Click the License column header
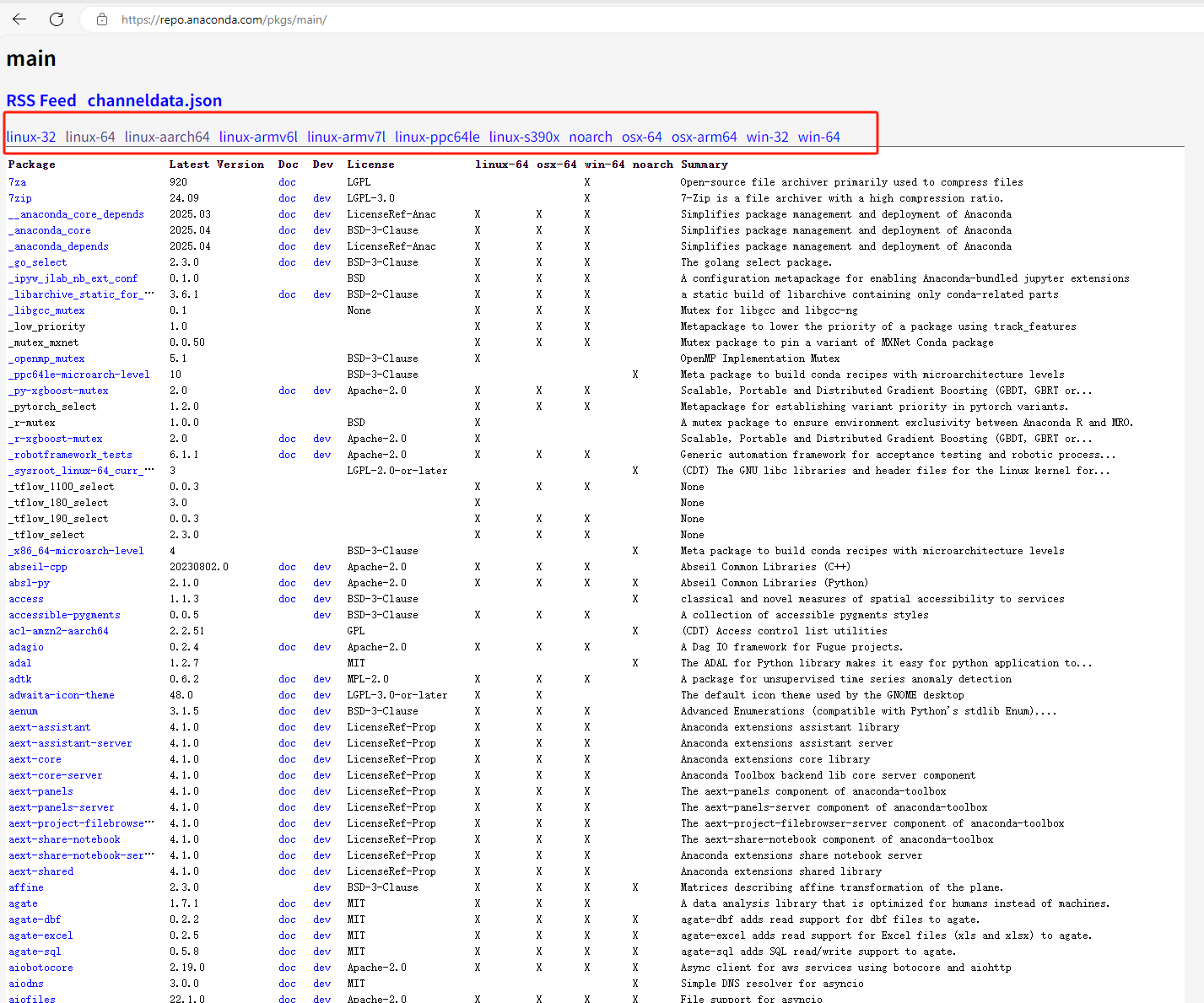Image resolution: width=1204 pixels, height=1003 pixels. pyautogui.click(x=370, y=164)
